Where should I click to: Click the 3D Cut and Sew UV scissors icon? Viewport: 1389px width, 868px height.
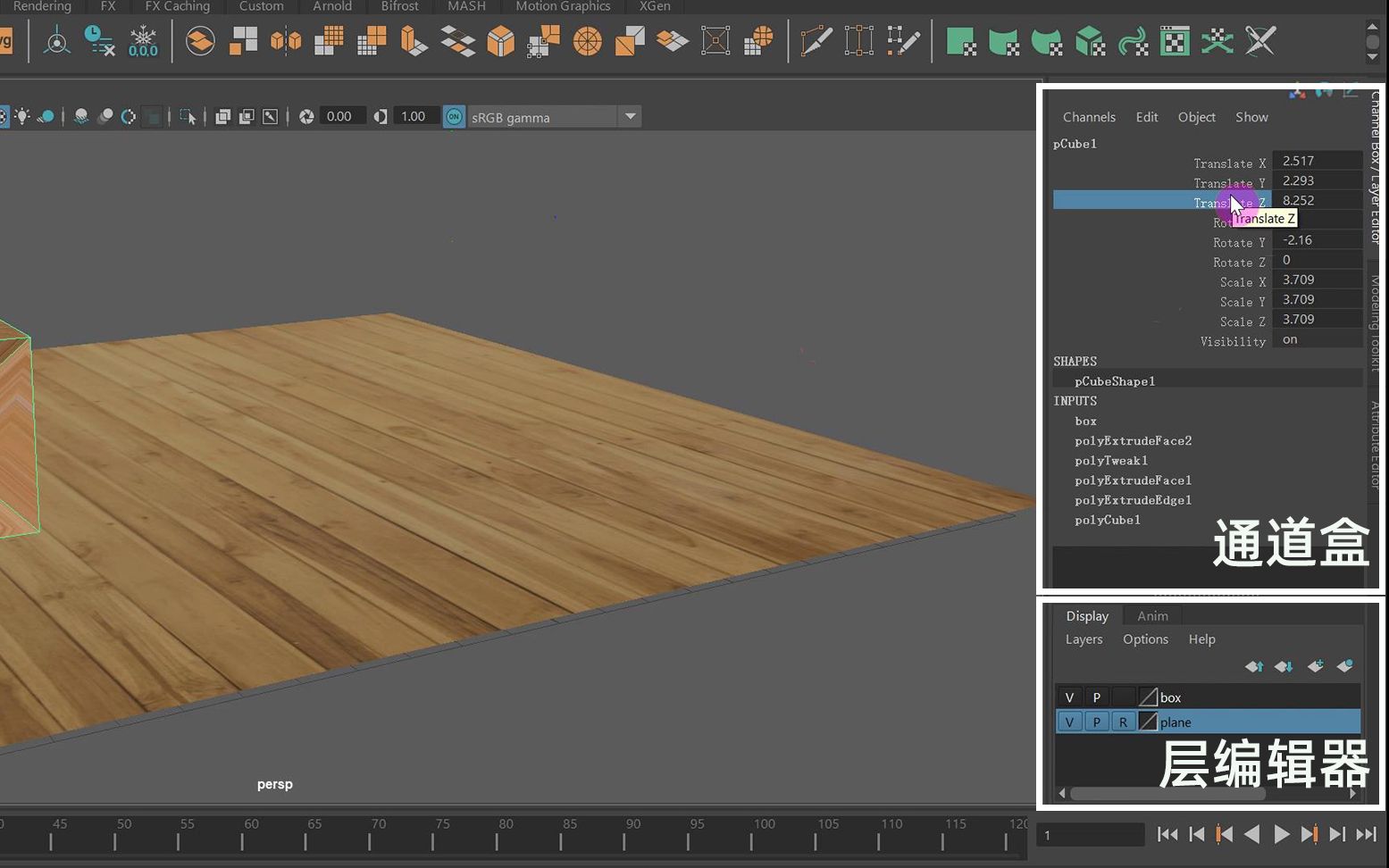point(1260,41)
